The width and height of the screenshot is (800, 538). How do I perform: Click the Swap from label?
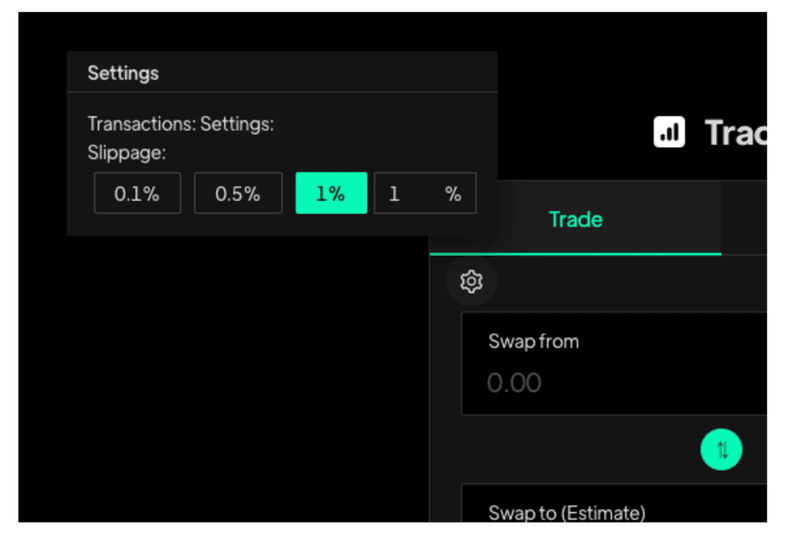(534, 341)
